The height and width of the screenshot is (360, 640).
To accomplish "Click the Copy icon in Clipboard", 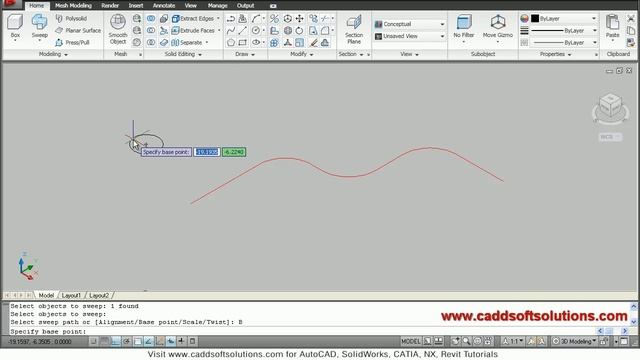I will [x=631, y=30].
